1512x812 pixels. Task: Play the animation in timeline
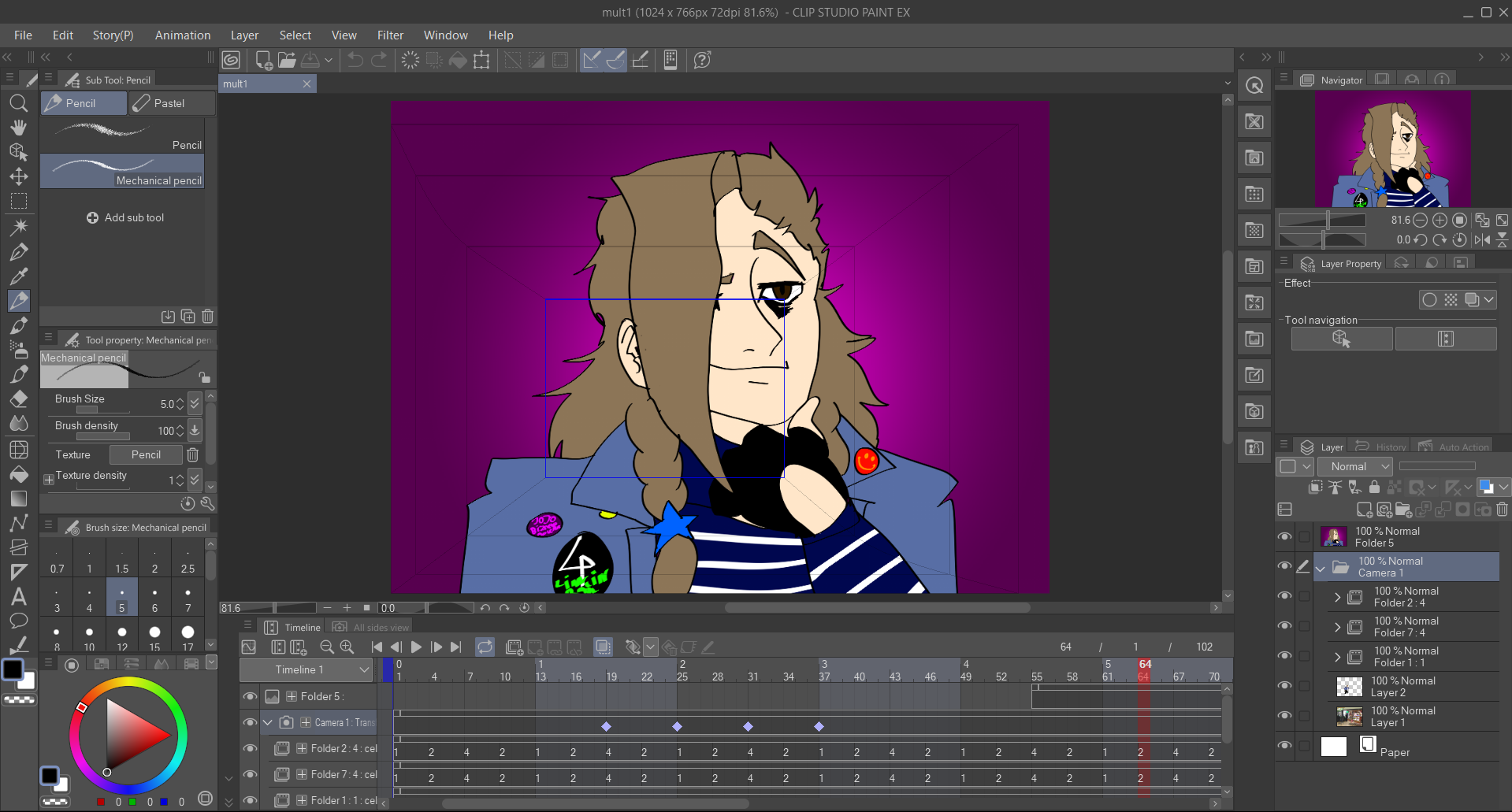[416, 647]
